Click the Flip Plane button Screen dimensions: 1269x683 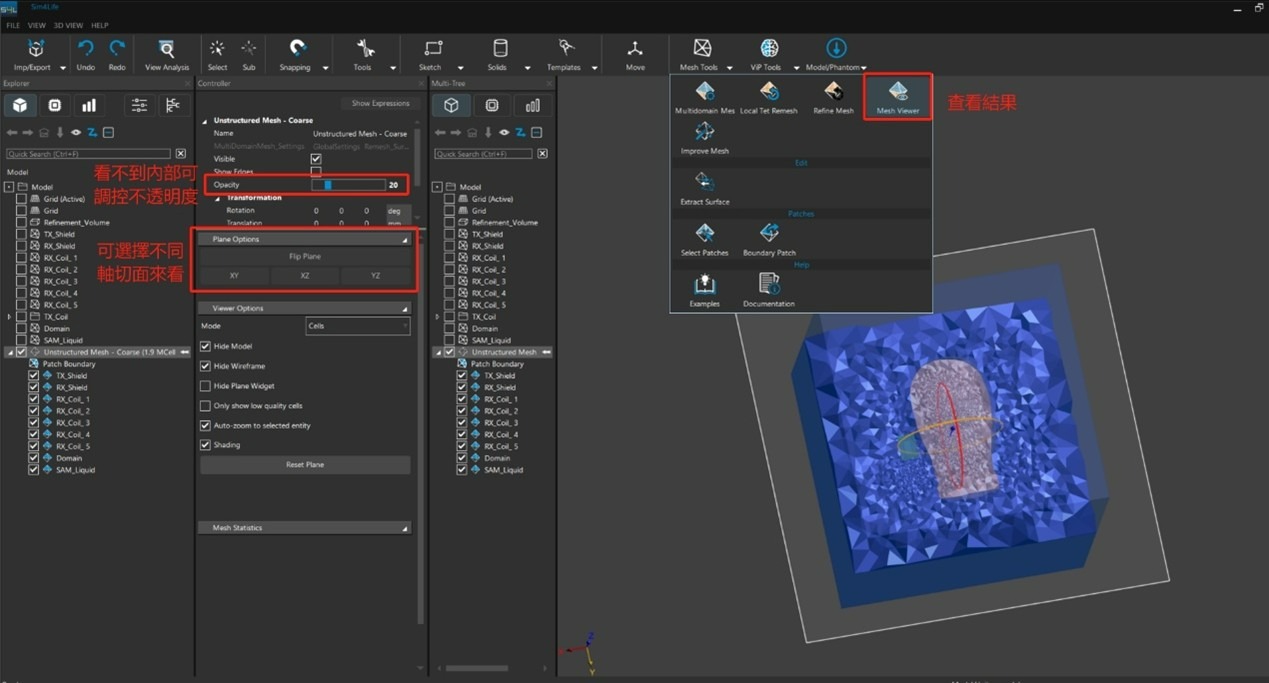[x=305, y=257]
